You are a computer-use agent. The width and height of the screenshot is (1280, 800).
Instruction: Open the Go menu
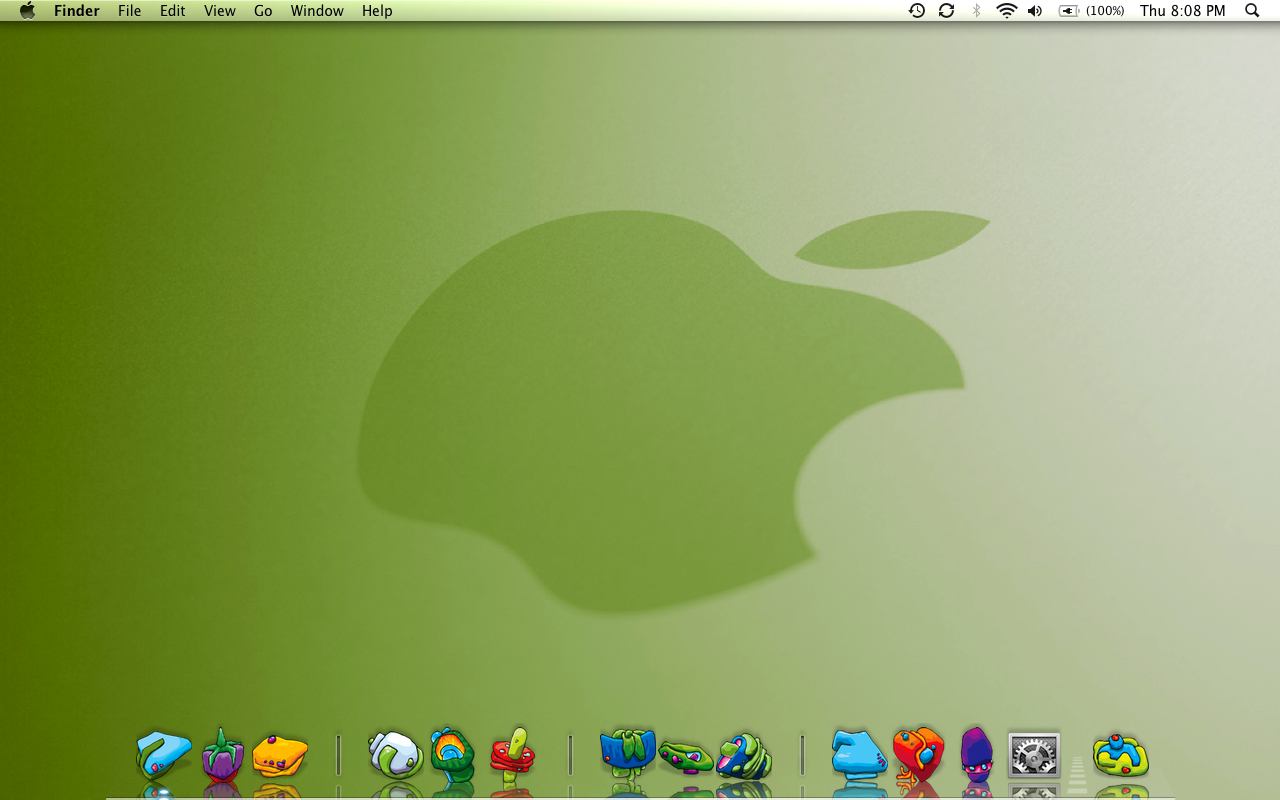(263, 11)
